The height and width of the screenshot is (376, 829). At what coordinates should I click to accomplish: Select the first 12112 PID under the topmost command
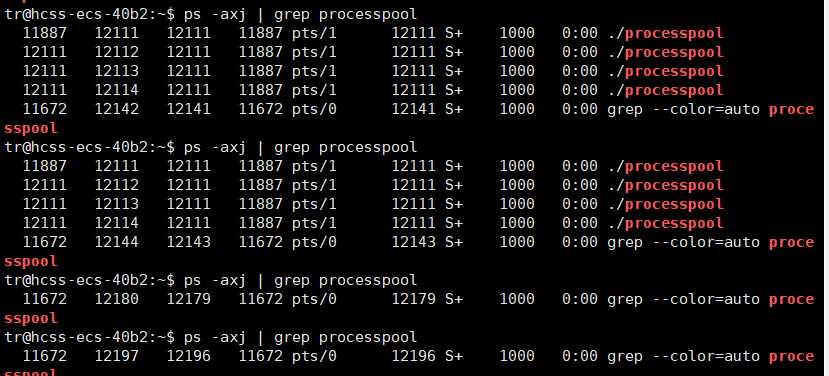117,52
